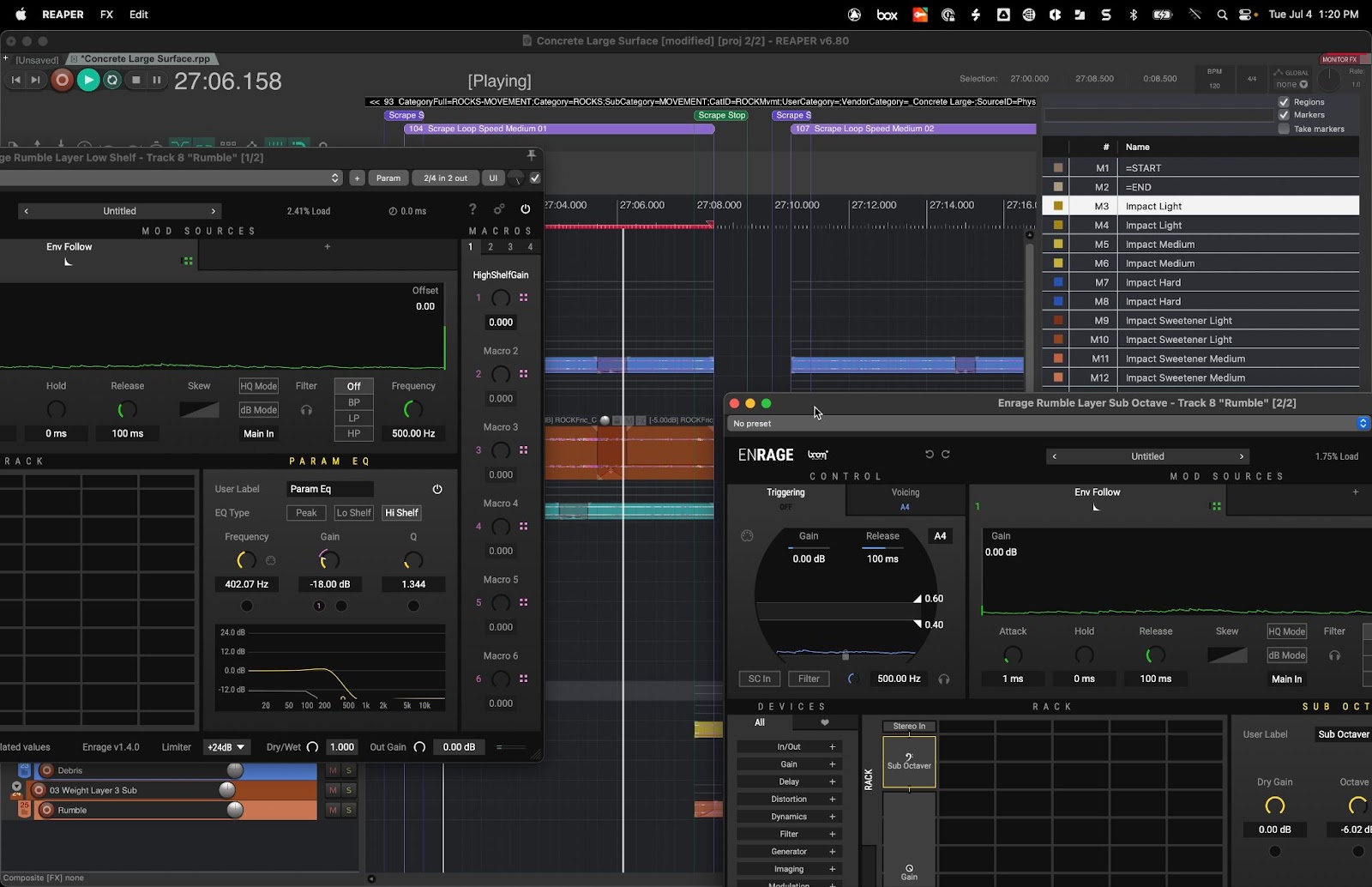The image size is (1372, 887).
Task: Open the Edit menu in menu bar
Action: coord(139,15)
